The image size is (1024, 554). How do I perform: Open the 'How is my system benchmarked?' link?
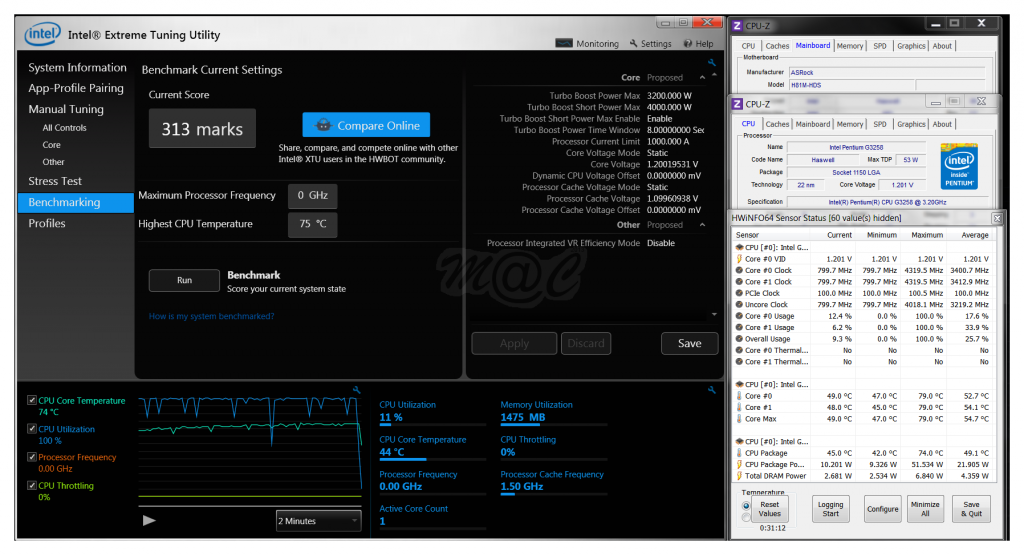click(x=211, y=317)
